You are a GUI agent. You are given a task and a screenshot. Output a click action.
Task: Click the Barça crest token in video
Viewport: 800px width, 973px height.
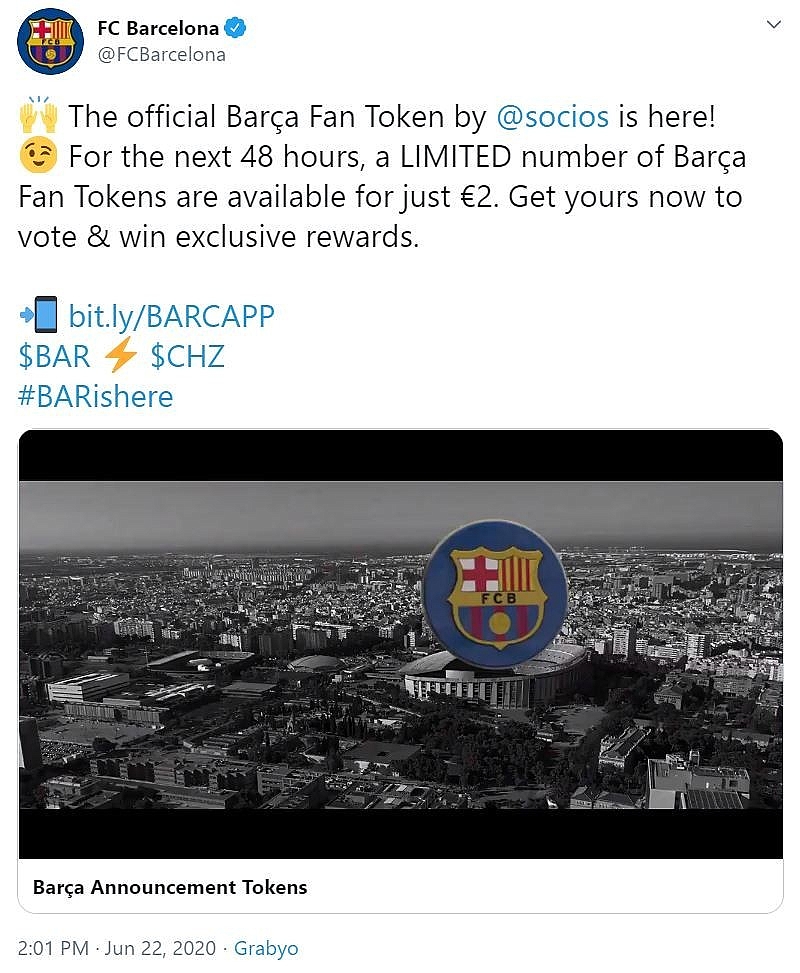(x=496, y=594)
